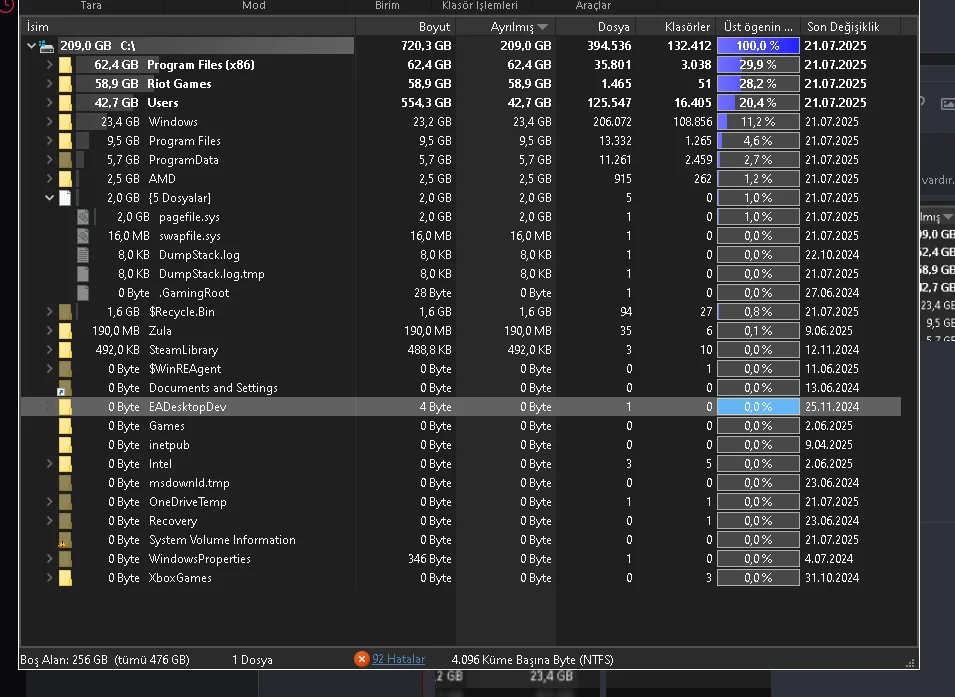This screenshot has width=955, height=697.
Task: Click the '4.096 Küme Başına Byte (NTFS)' status text
Action: [532, 660]
